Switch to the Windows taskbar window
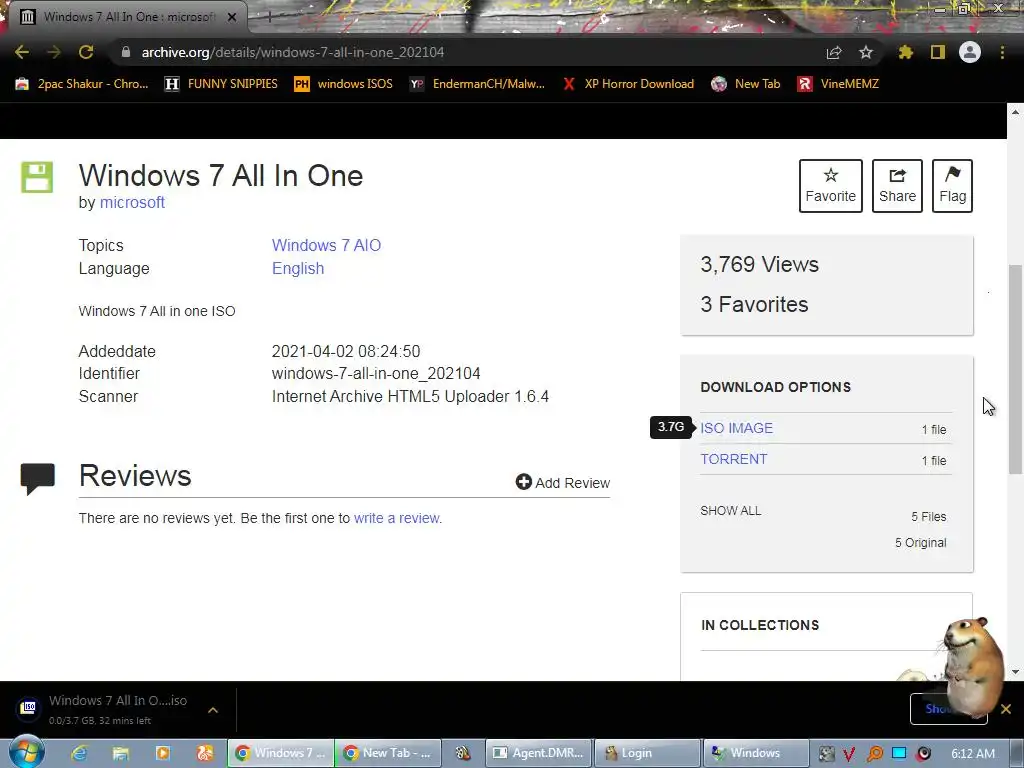Viewport: 1024px width, 768px height. [x=755, y=753]
